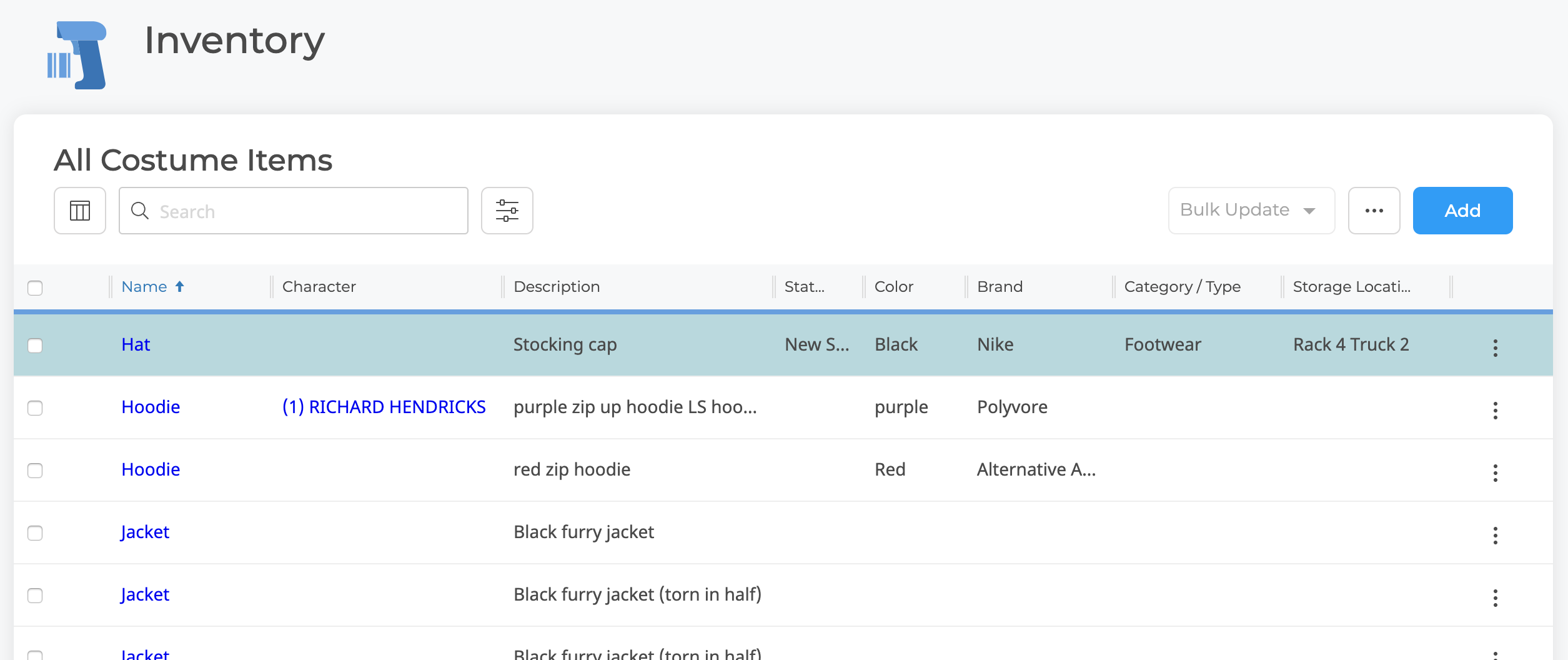Sort by the Character column header

click(319, 286)
